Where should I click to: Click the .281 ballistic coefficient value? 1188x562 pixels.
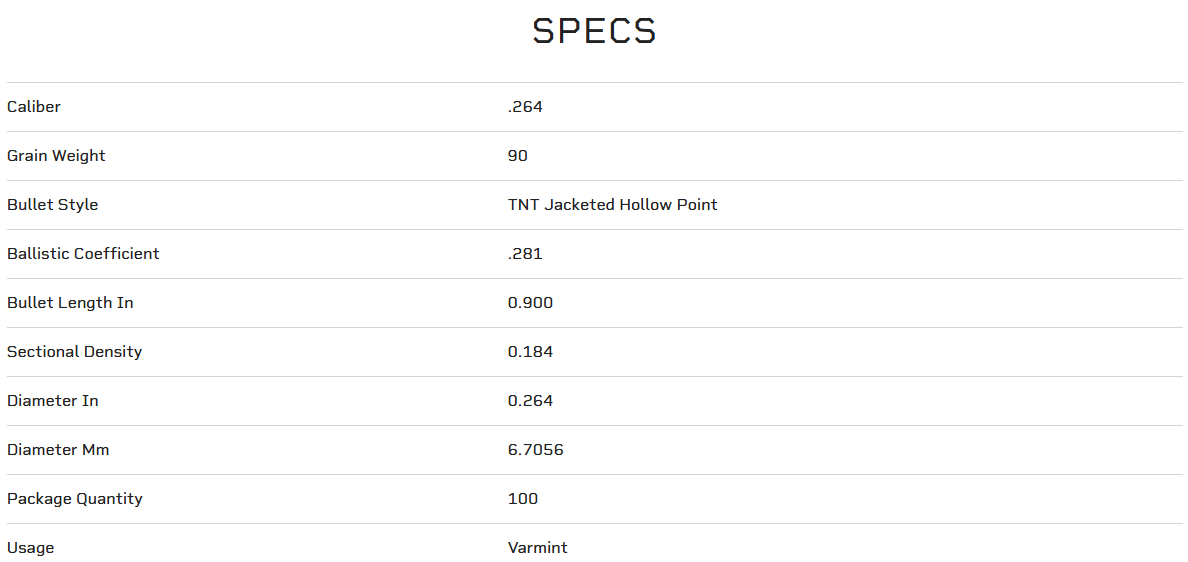pos(525,254)
